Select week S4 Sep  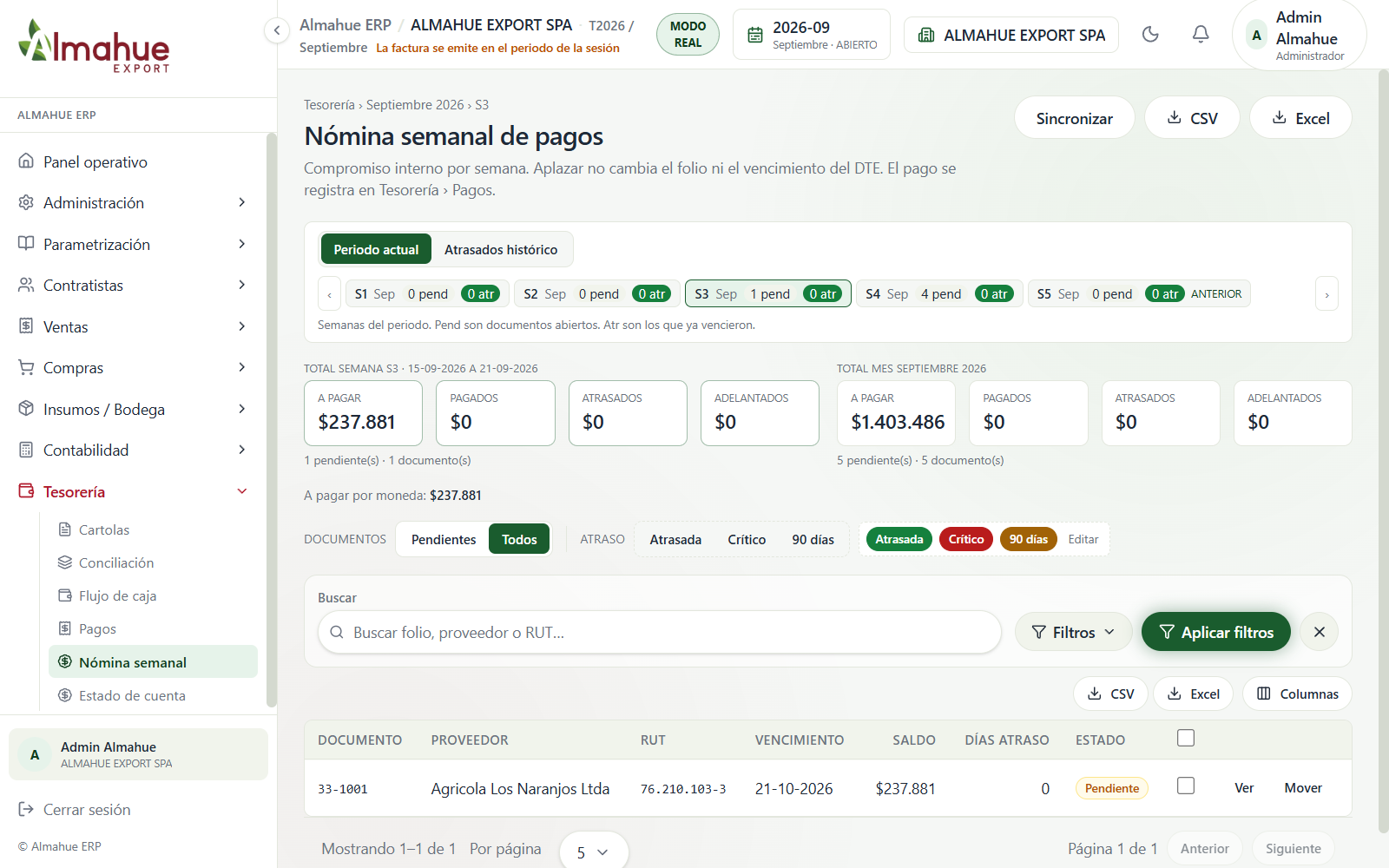click(x=939, y=293)
